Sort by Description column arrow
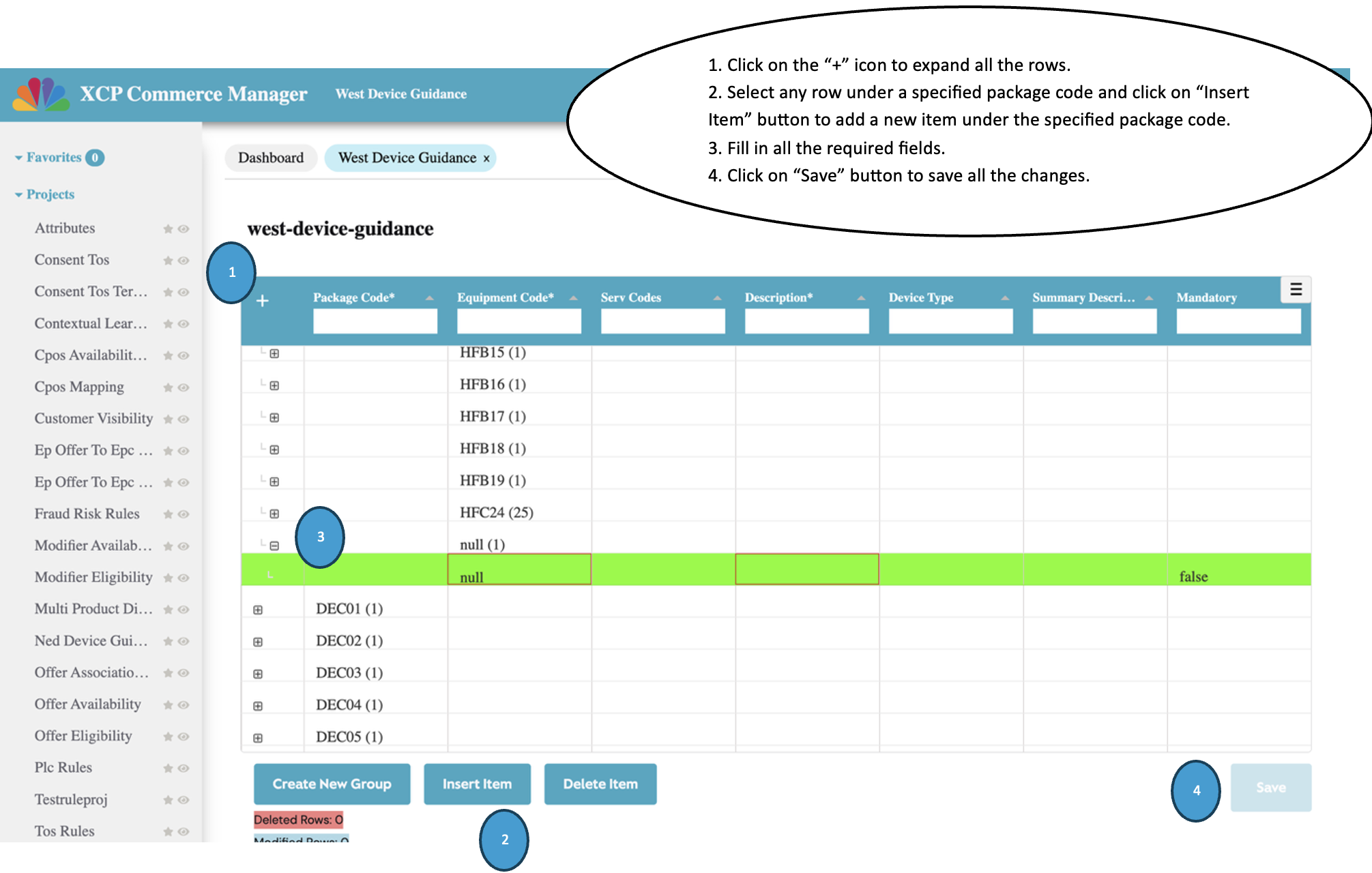Viewport: 1372px width, 873px height. pyautogui.click(x=861, y=298)
